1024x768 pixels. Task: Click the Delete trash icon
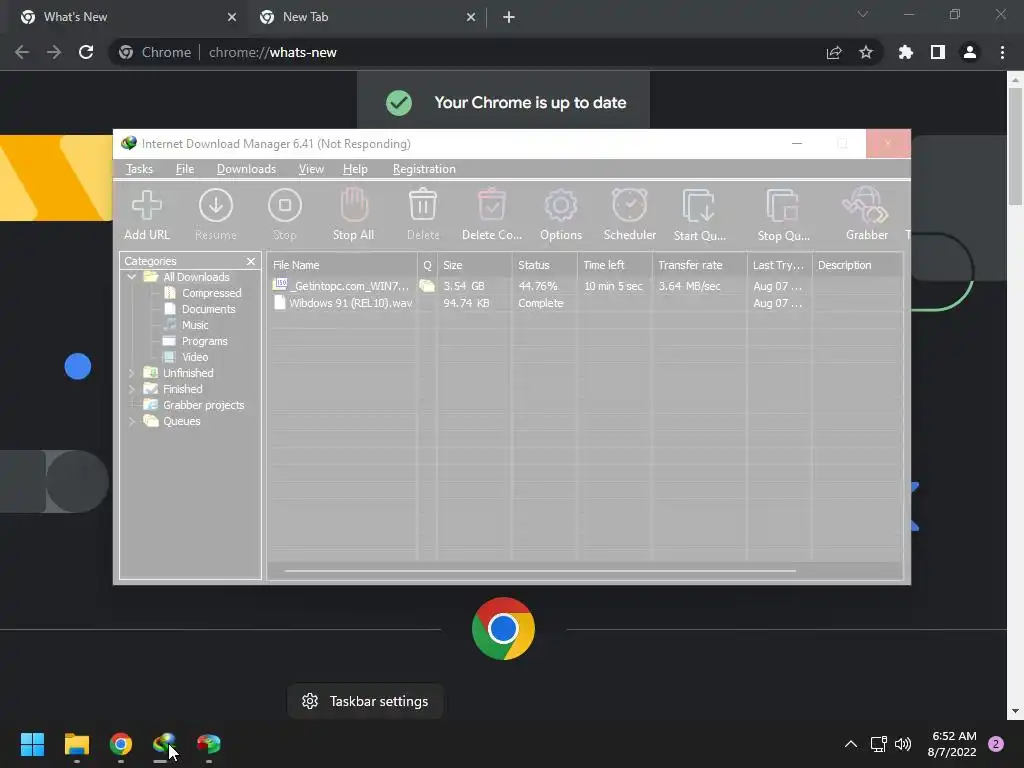[423, 215]
